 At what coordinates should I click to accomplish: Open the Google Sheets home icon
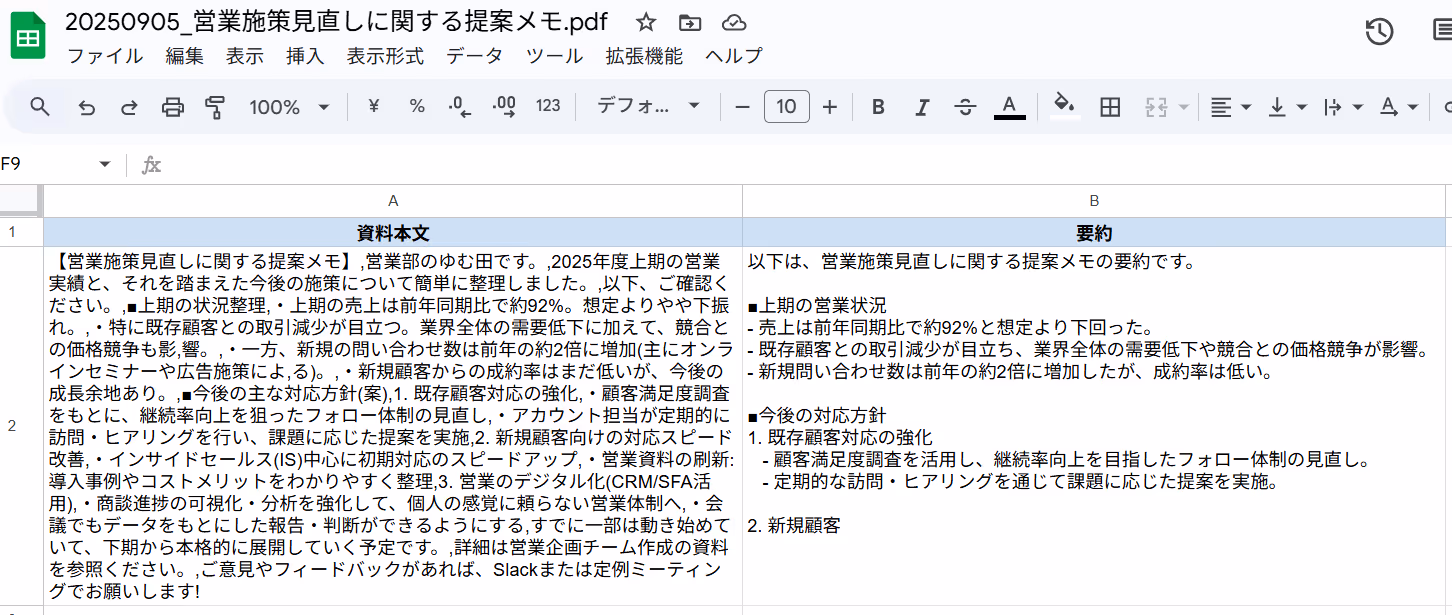coord(28,37)
